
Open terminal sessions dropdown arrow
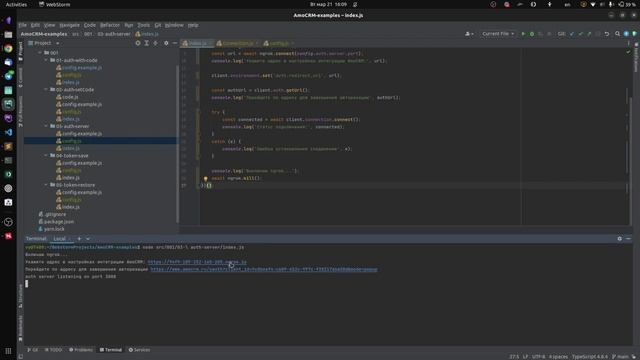coord(88,239)
